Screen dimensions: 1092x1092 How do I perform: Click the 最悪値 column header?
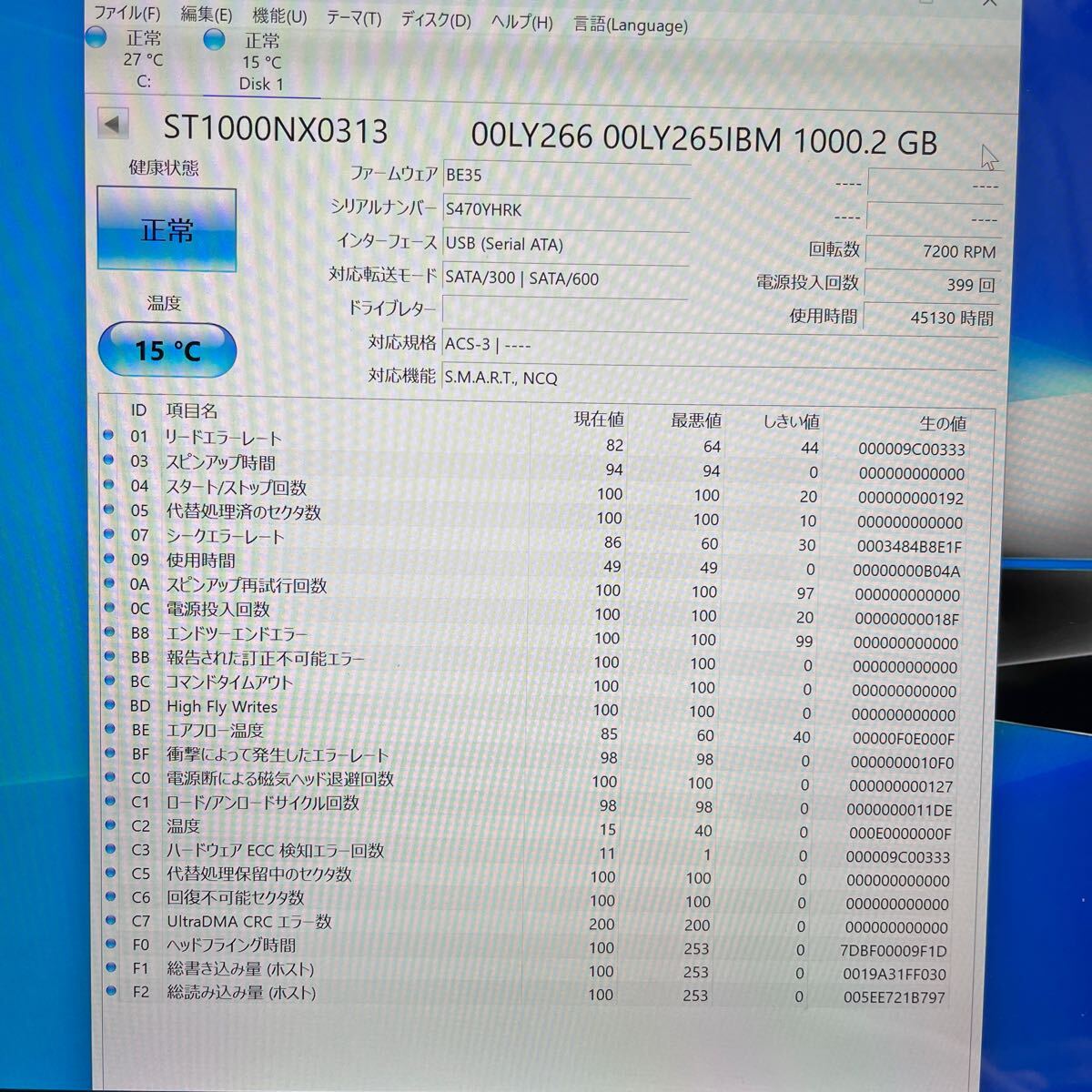coord(696,420)
